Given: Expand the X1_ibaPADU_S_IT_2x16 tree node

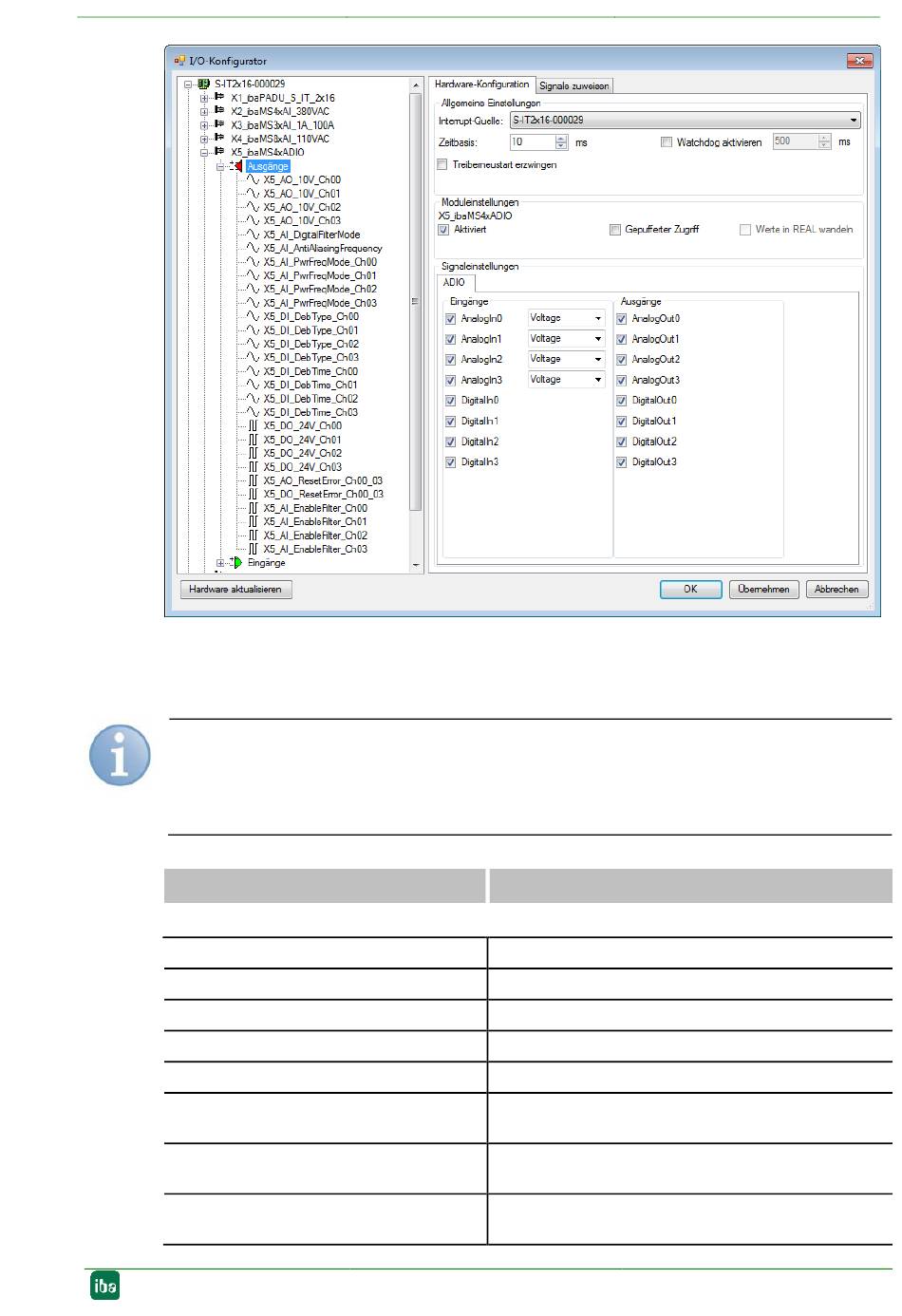Looking at the screenshot, I should [204, 98].
